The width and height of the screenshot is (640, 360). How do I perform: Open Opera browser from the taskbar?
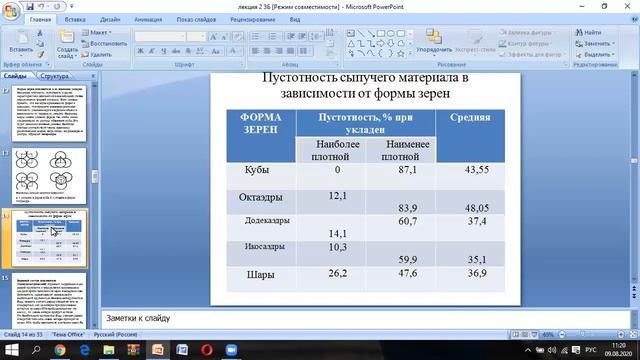pyautogui.click(x=207, y=350)
